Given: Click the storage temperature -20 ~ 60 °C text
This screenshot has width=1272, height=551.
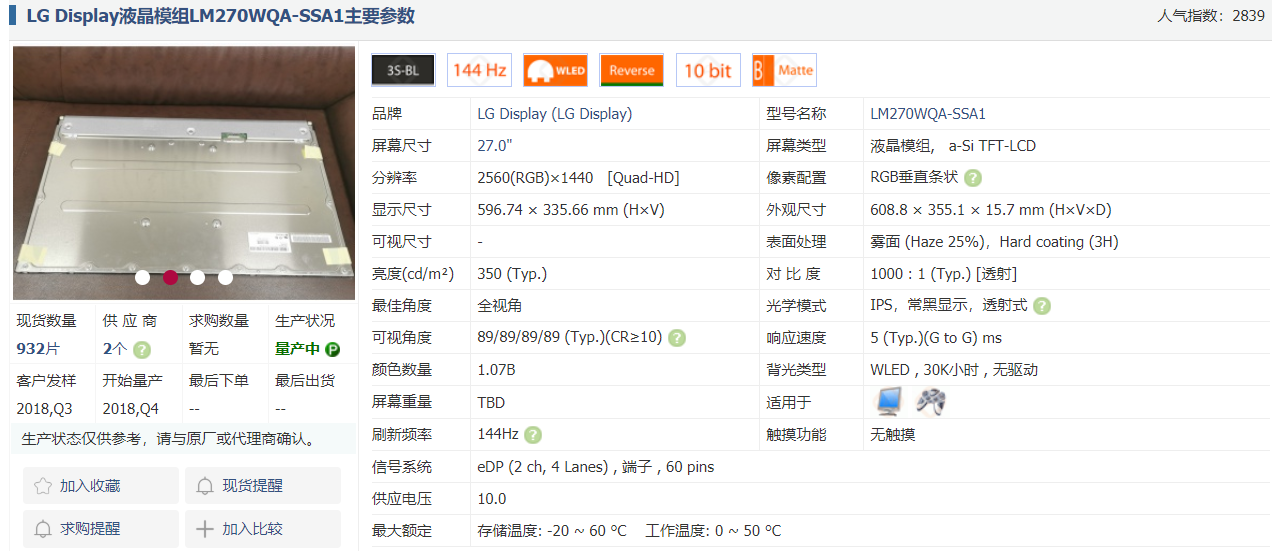Looking at the screenshot, I should [552, 531].
